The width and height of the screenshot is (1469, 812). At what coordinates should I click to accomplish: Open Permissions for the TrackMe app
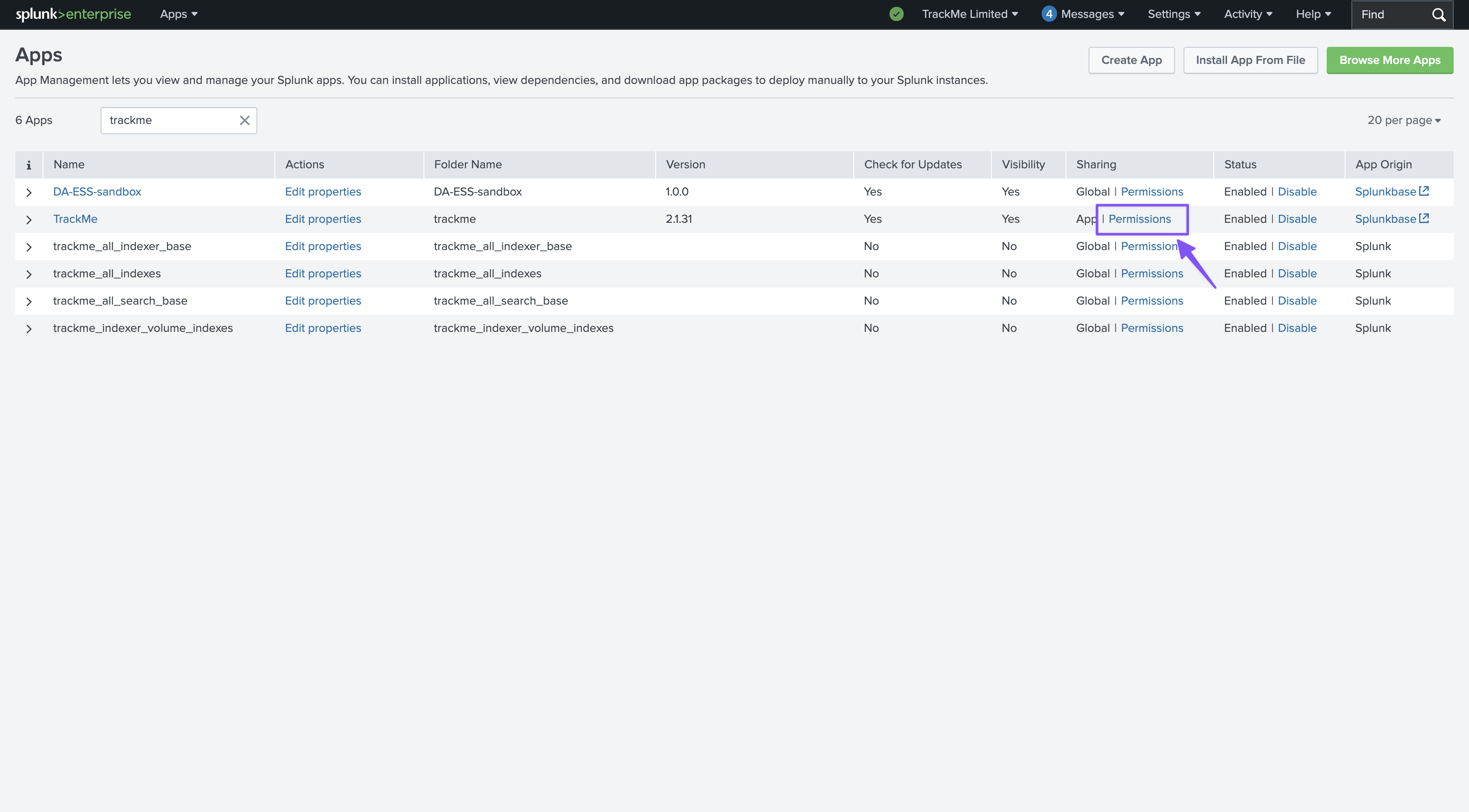[x=1139, y=219]
